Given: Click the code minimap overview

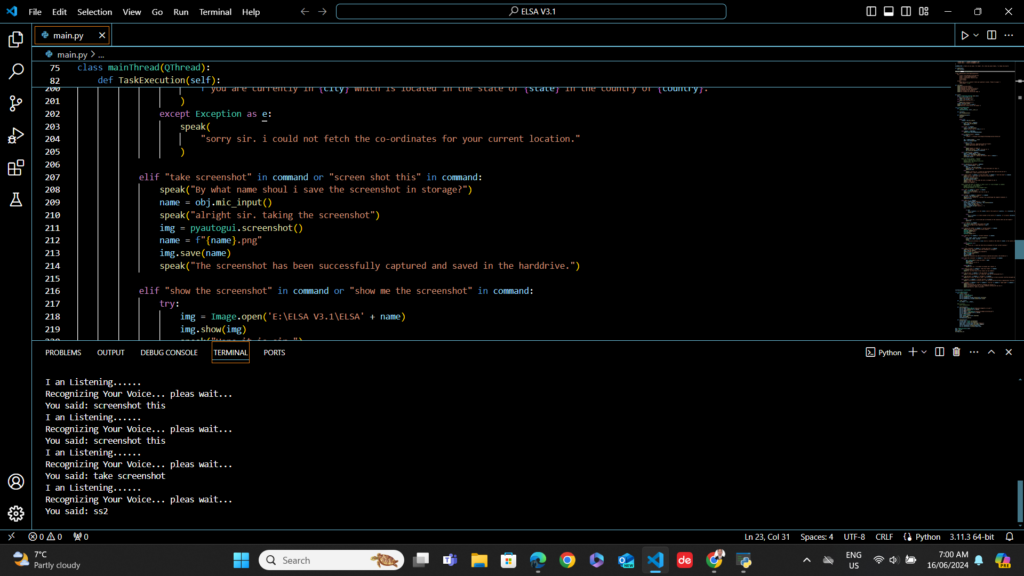Looking at the screenshot, I should 983,196.
